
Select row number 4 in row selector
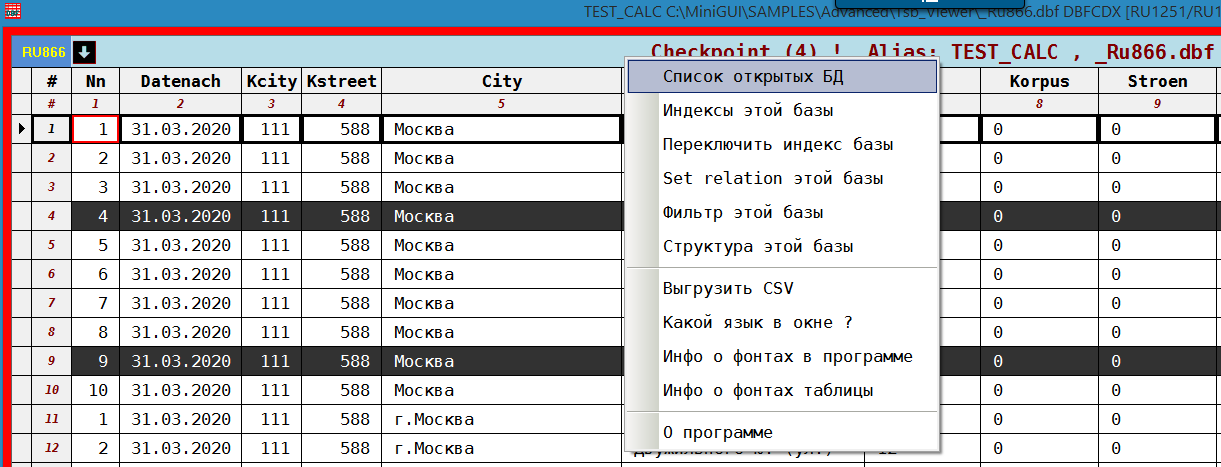coord(52,215)
